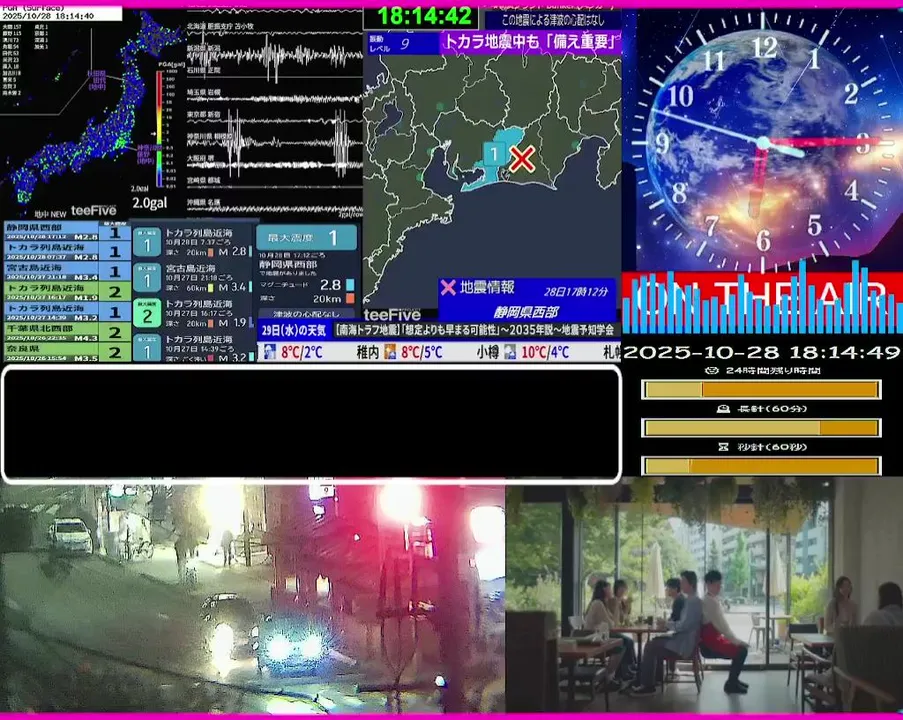Click the 2025-10-28 18:14:49 date-time readout
The image size is (903, 720).
click(761, 352)
